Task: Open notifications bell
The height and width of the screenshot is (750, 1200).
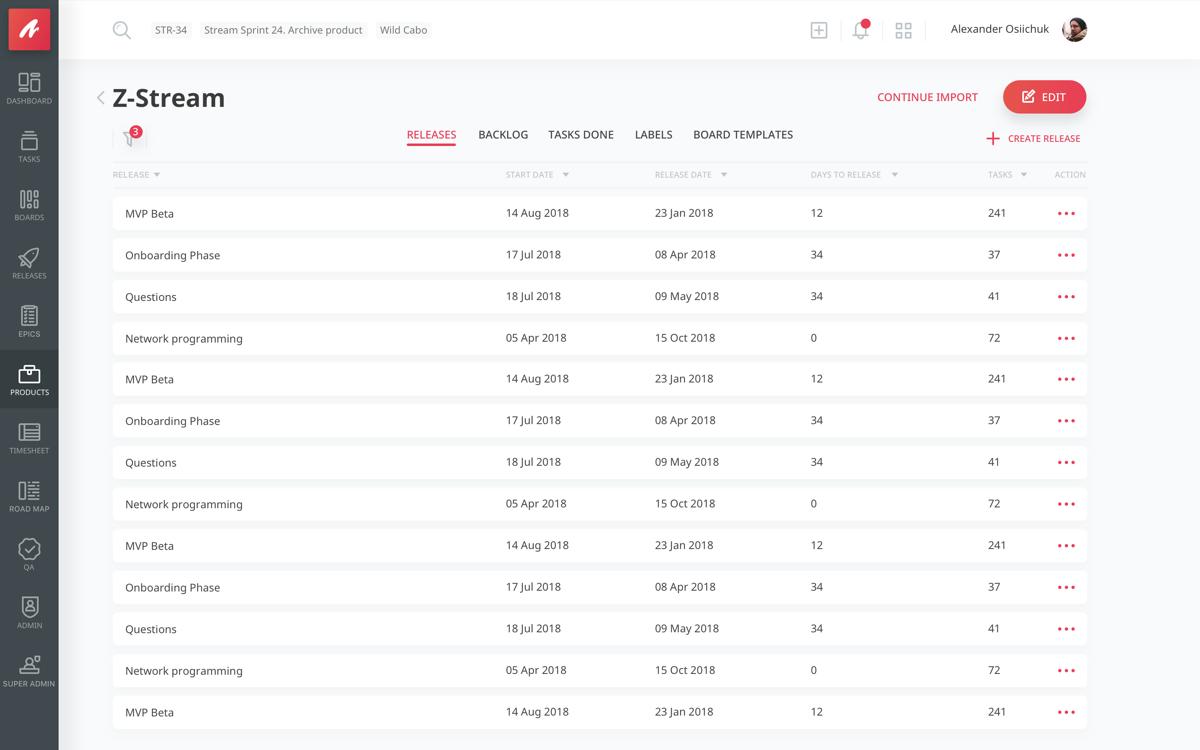Action: pos(861,29)
